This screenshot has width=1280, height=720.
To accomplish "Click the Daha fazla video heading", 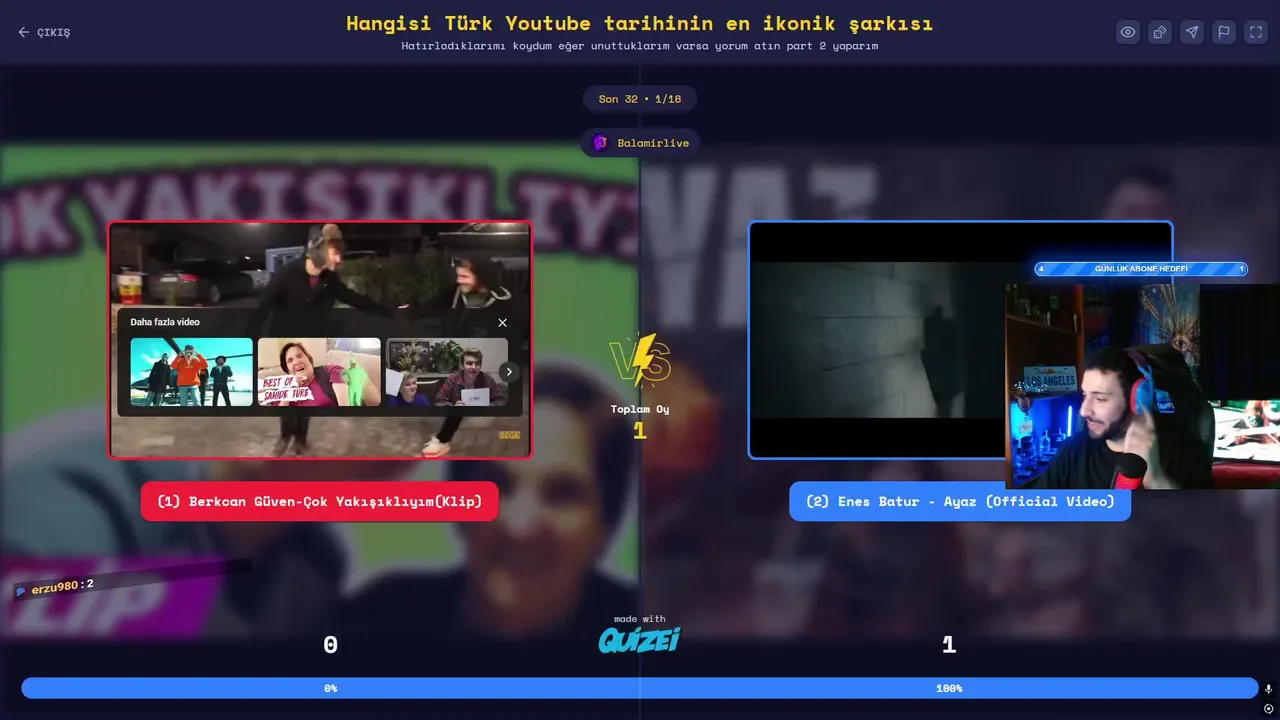I will coord(165,322).
